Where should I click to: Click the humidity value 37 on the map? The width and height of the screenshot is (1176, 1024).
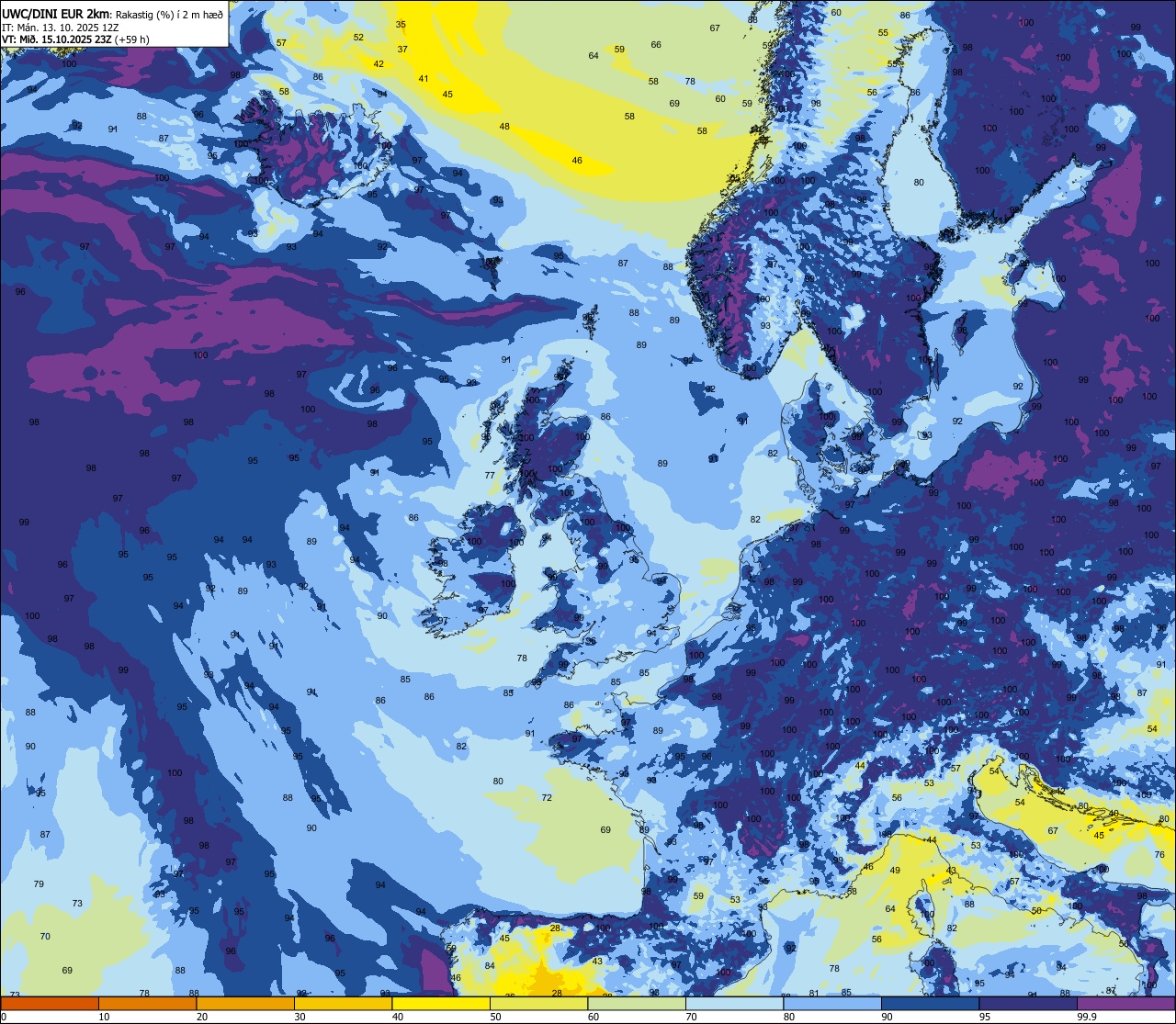[402, 49]
